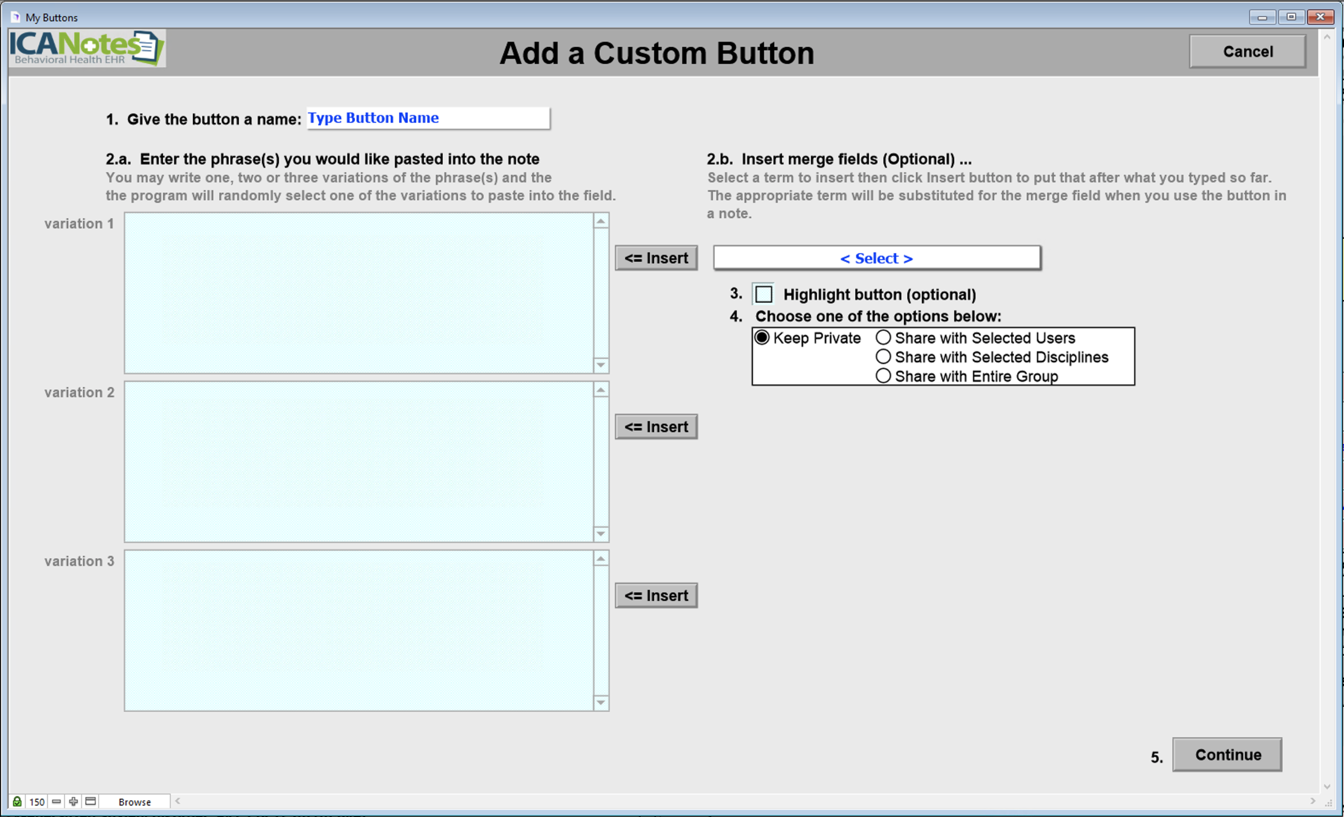Toggle the status toolbar window icon
This screenshot has height=817, width=1344.
tap(90, 801)
